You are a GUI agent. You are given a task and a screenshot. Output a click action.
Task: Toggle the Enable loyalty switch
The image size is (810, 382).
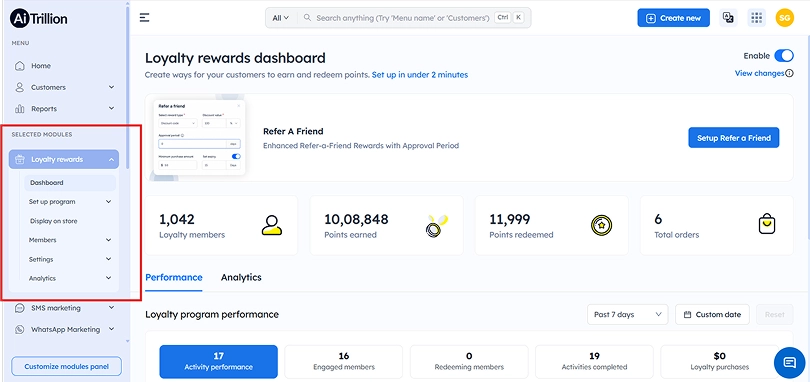[784, 56]
